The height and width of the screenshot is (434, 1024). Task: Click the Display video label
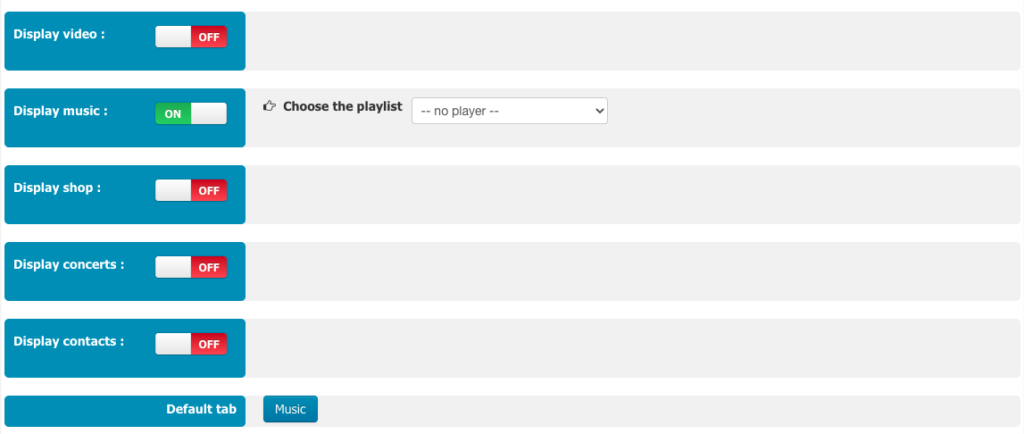pyautogui.click(x=59, y=34)
